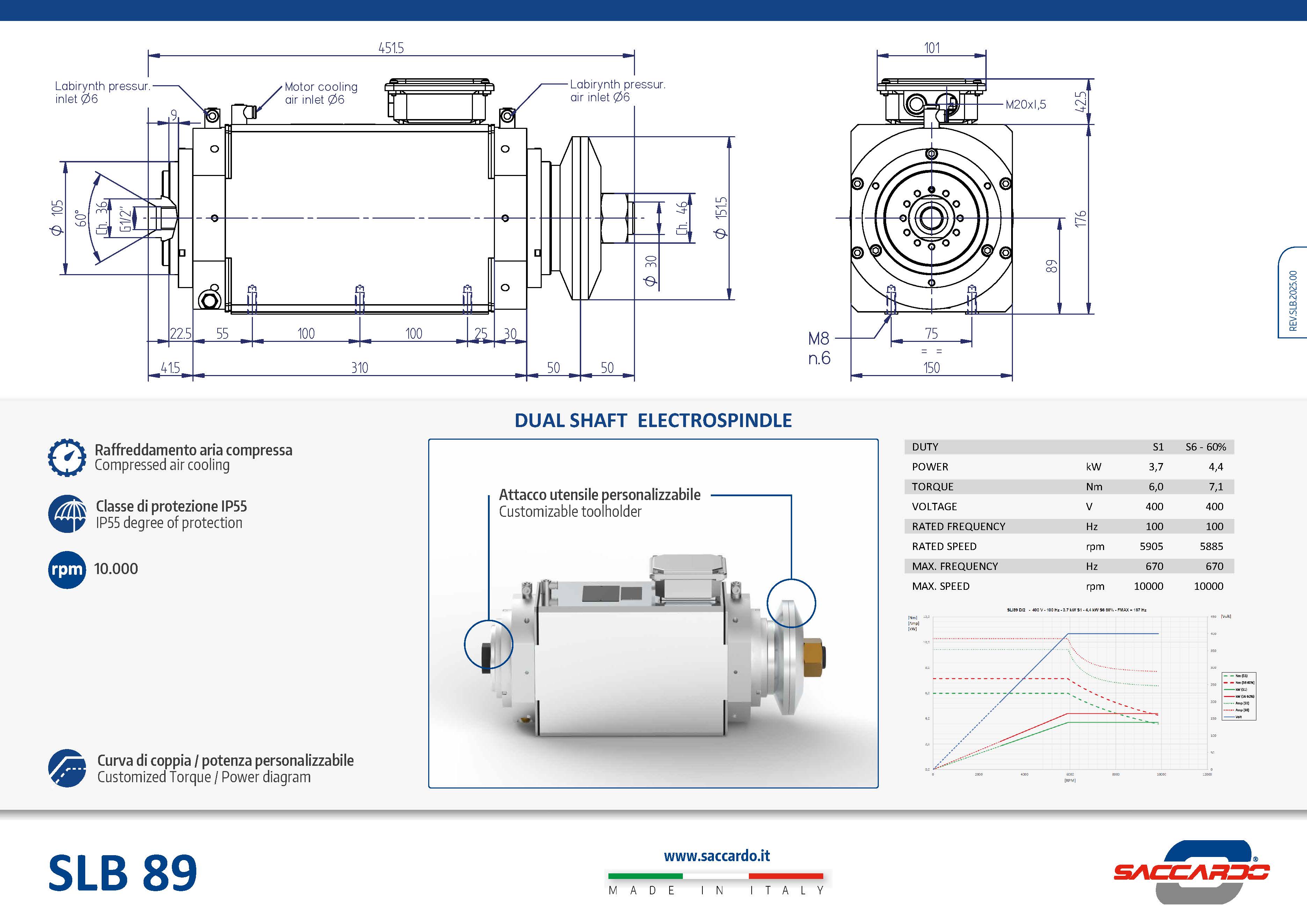Click the chart legend box

1239,696
